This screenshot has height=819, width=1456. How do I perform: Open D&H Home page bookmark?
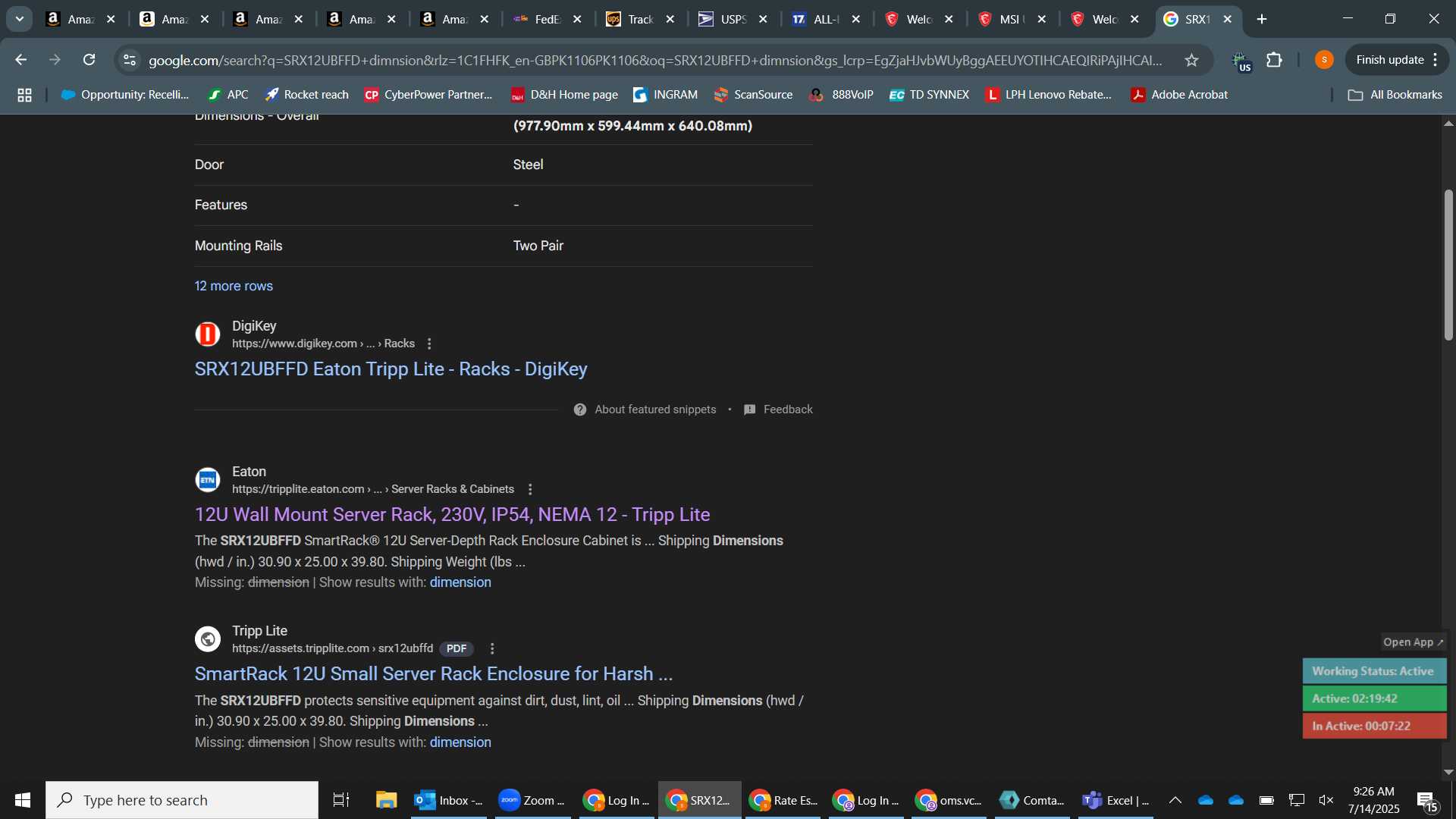[564, 95]
